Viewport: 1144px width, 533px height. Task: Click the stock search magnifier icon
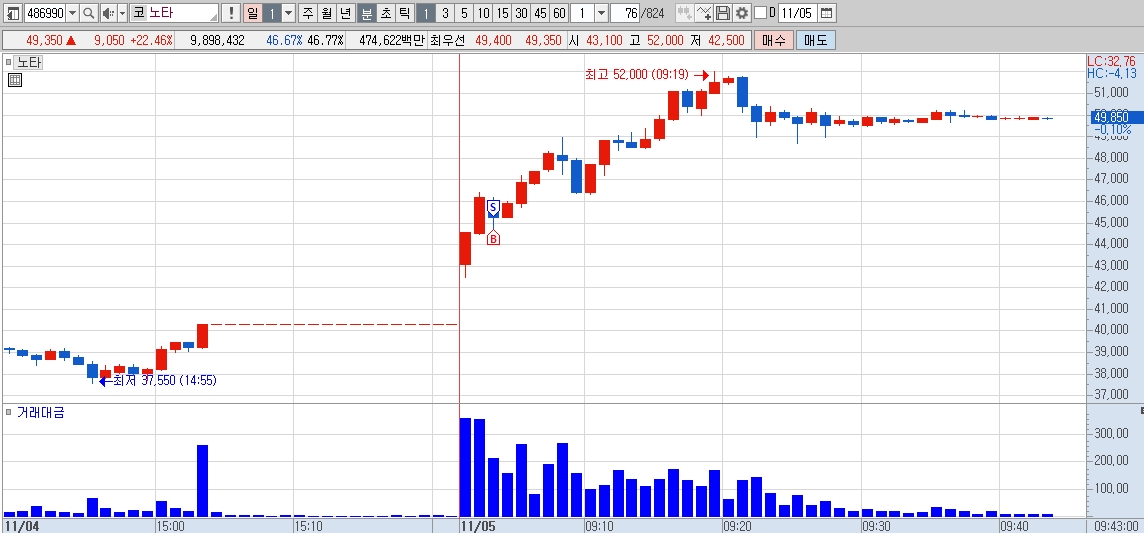88,13
